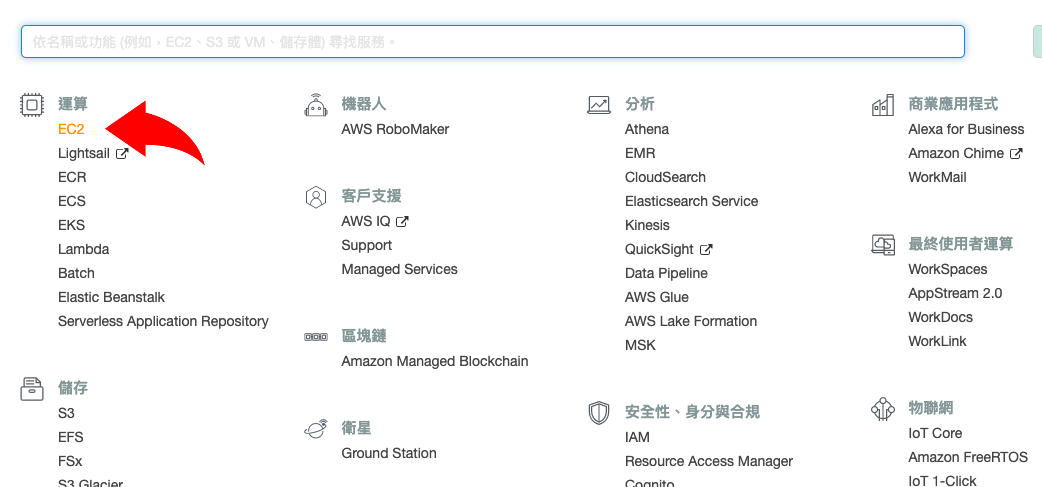Open AWS RoboMaker
This screenshot has width=1042, height=487.
pos(395,130)
